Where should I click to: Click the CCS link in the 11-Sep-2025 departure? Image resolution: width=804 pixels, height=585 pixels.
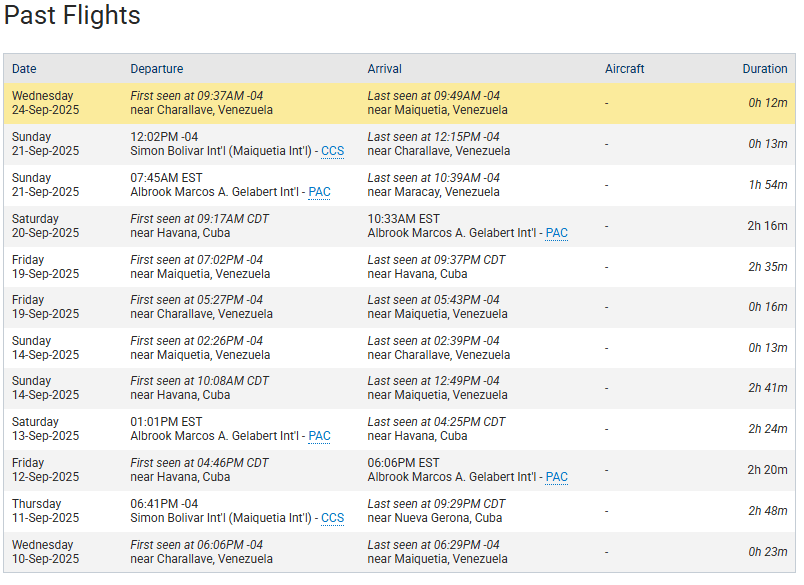pyautogui.click(x=332, y=518)
